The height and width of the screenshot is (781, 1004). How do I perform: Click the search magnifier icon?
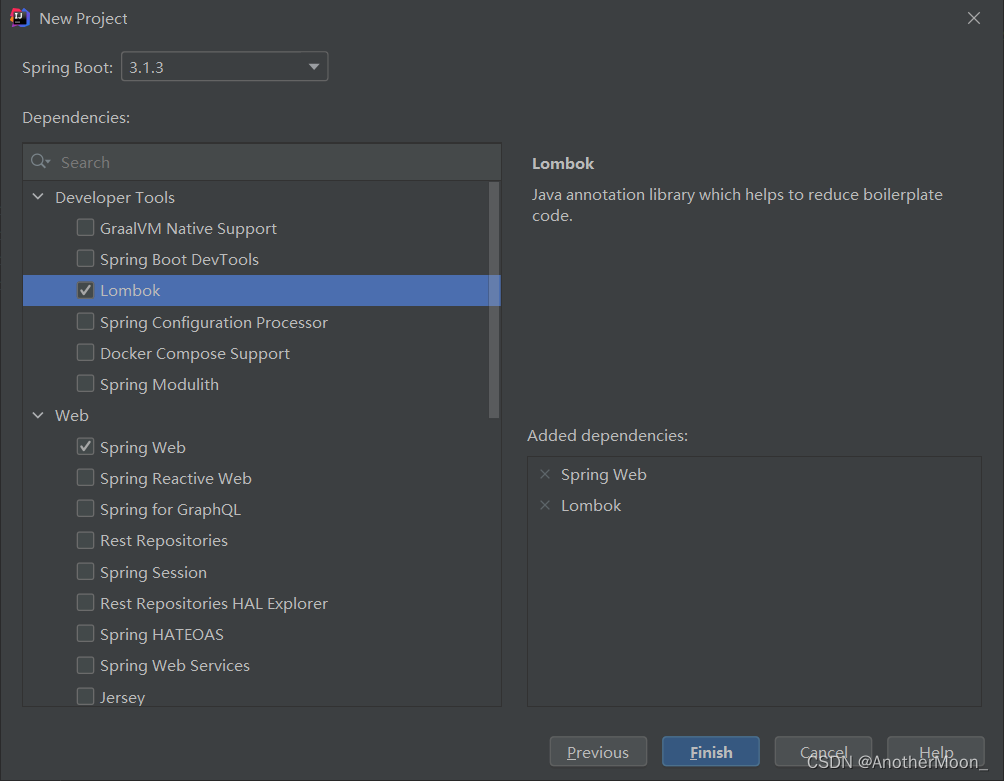coord(39,161)
